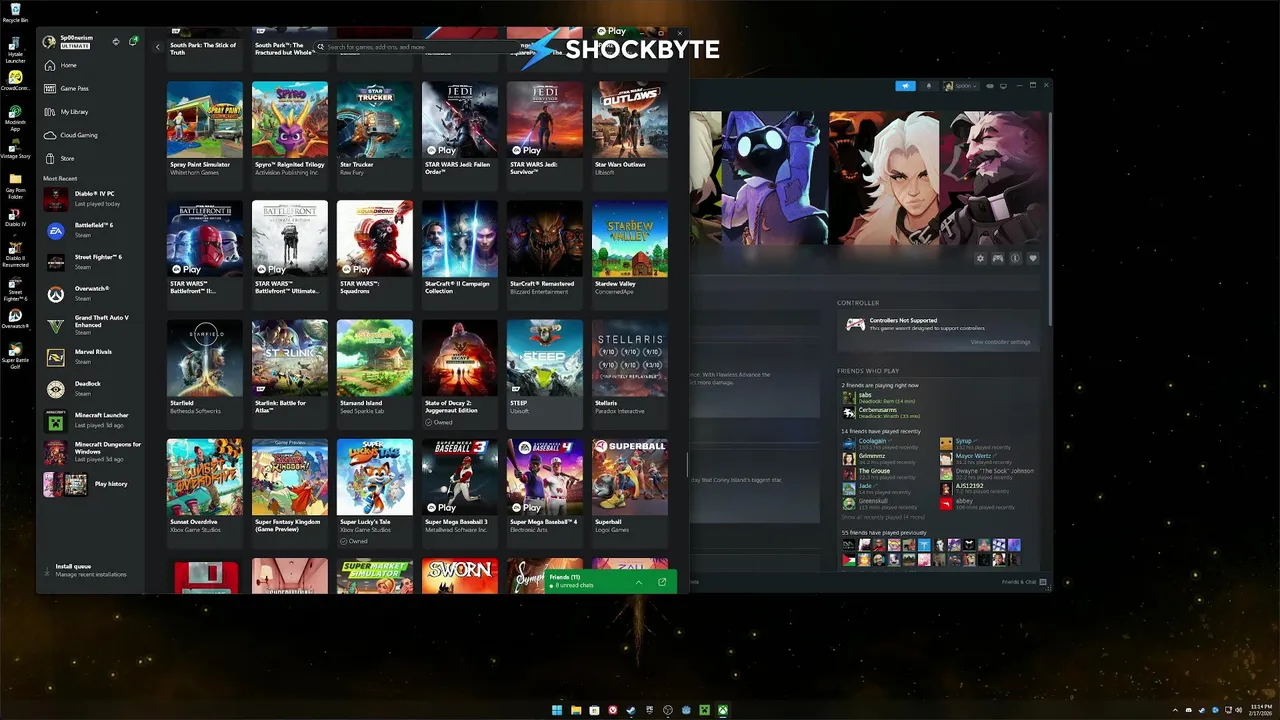The width and height of the screenshot is (1280, 720).
Task: Click Steam controller icon under banner
Action: tap(997, 258)
